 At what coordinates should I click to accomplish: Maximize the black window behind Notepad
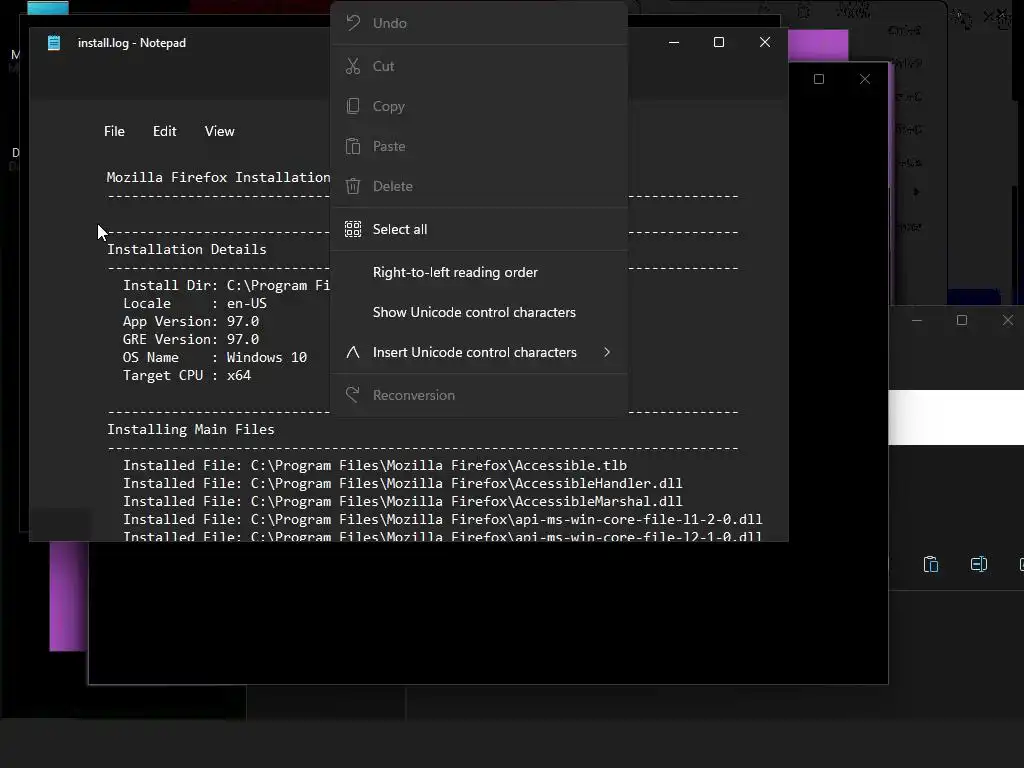pyautogui.click(x=819, y=79)
